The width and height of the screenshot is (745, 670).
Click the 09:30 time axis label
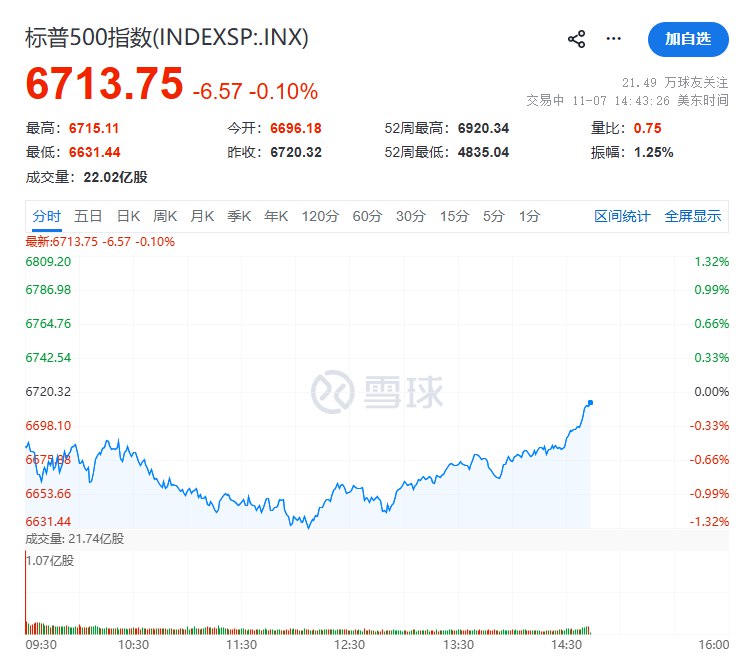click(41, 645)
